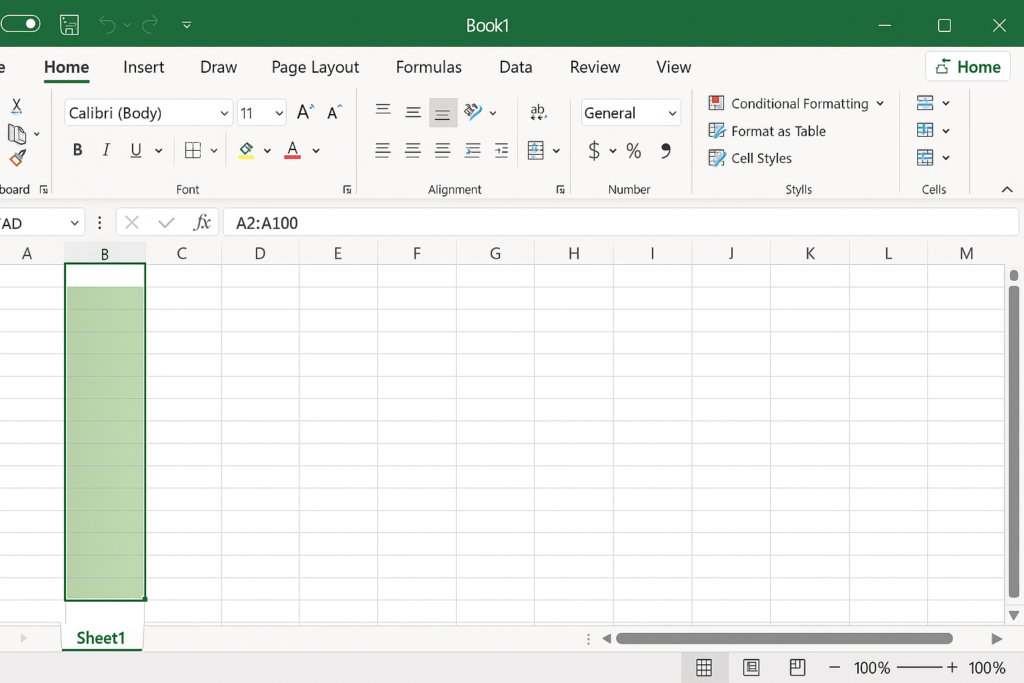Screen dimensions: 1024x683
Task: Click the Merge & Center icon
Action: pyautogui.click(x=536, y=150)
